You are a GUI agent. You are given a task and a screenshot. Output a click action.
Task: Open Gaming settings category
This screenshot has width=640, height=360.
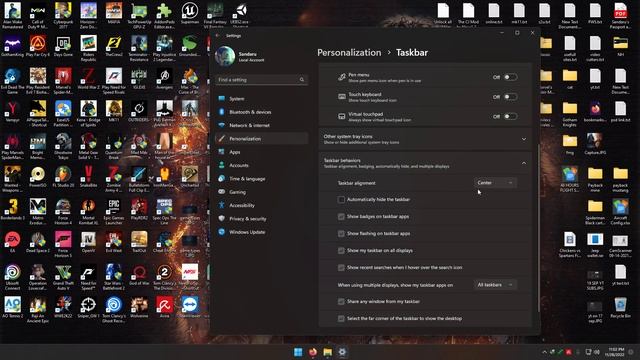pos(262,192)
